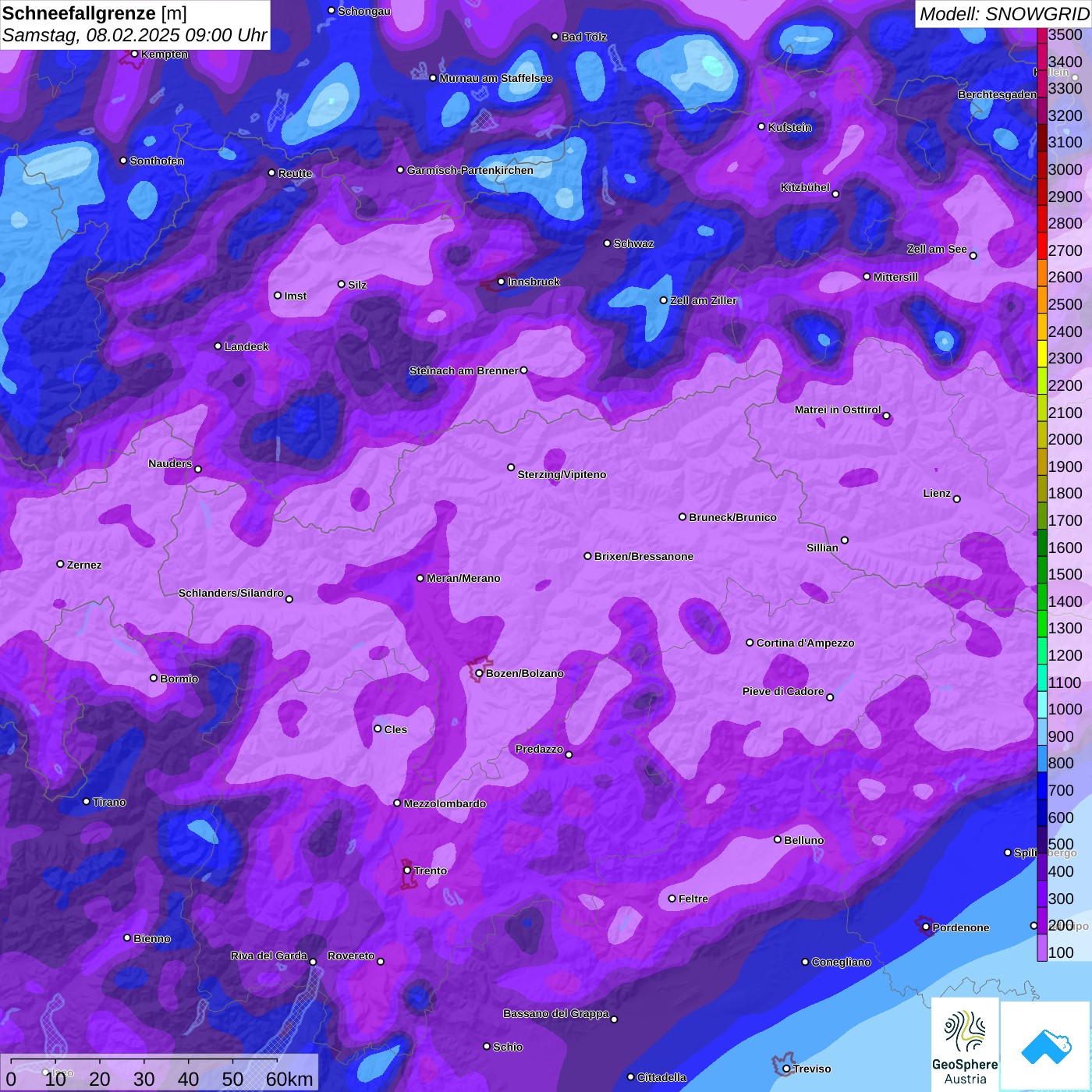Click the Mittersill label

pos(895,277)
